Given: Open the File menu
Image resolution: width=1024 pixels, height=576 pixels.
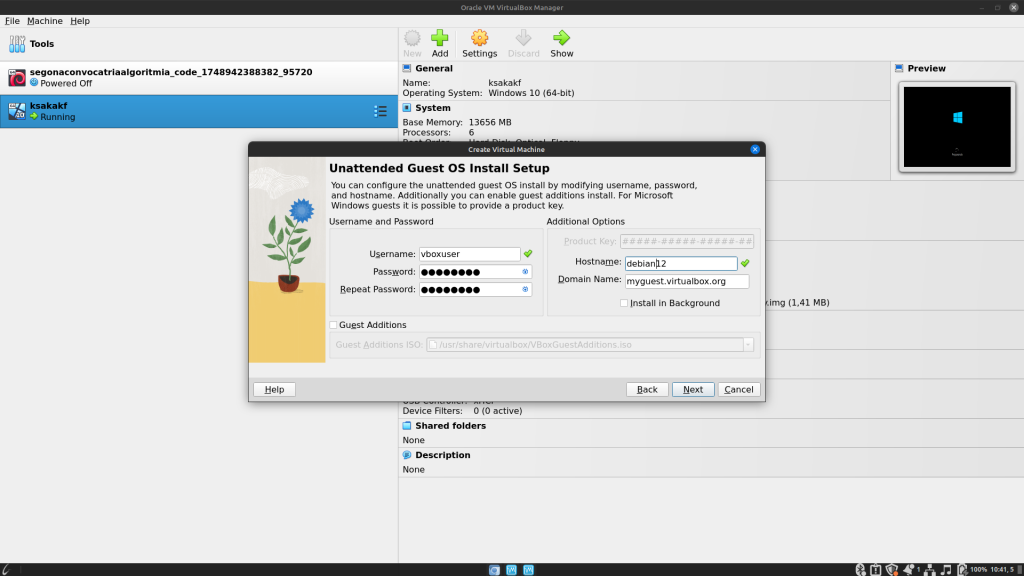Looking at the screenshot, I should pyautogui.click(x=12, y=21).
